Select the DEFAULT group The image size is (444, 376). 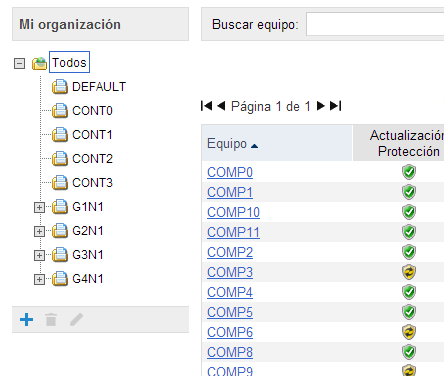99,87
